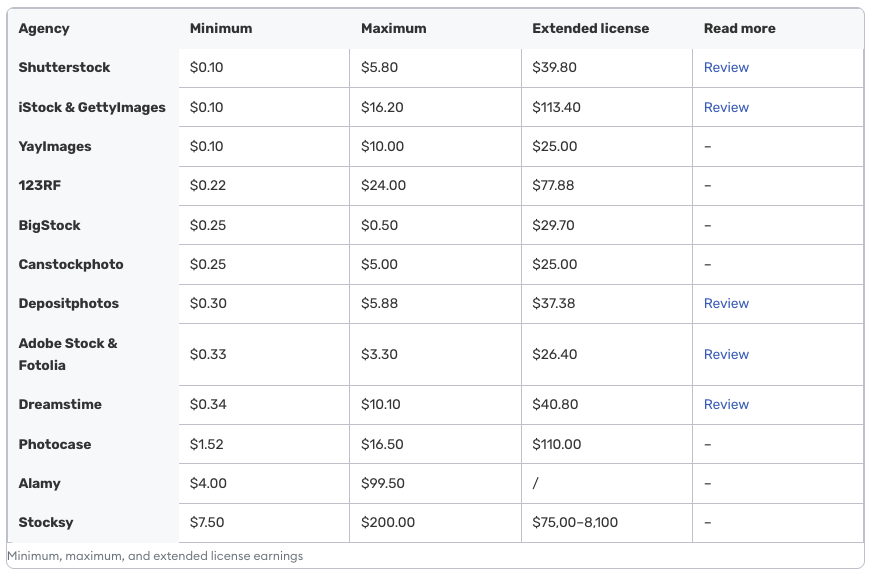Click the $110.00 extended license value
872x578 pixels.
[557, 444]
